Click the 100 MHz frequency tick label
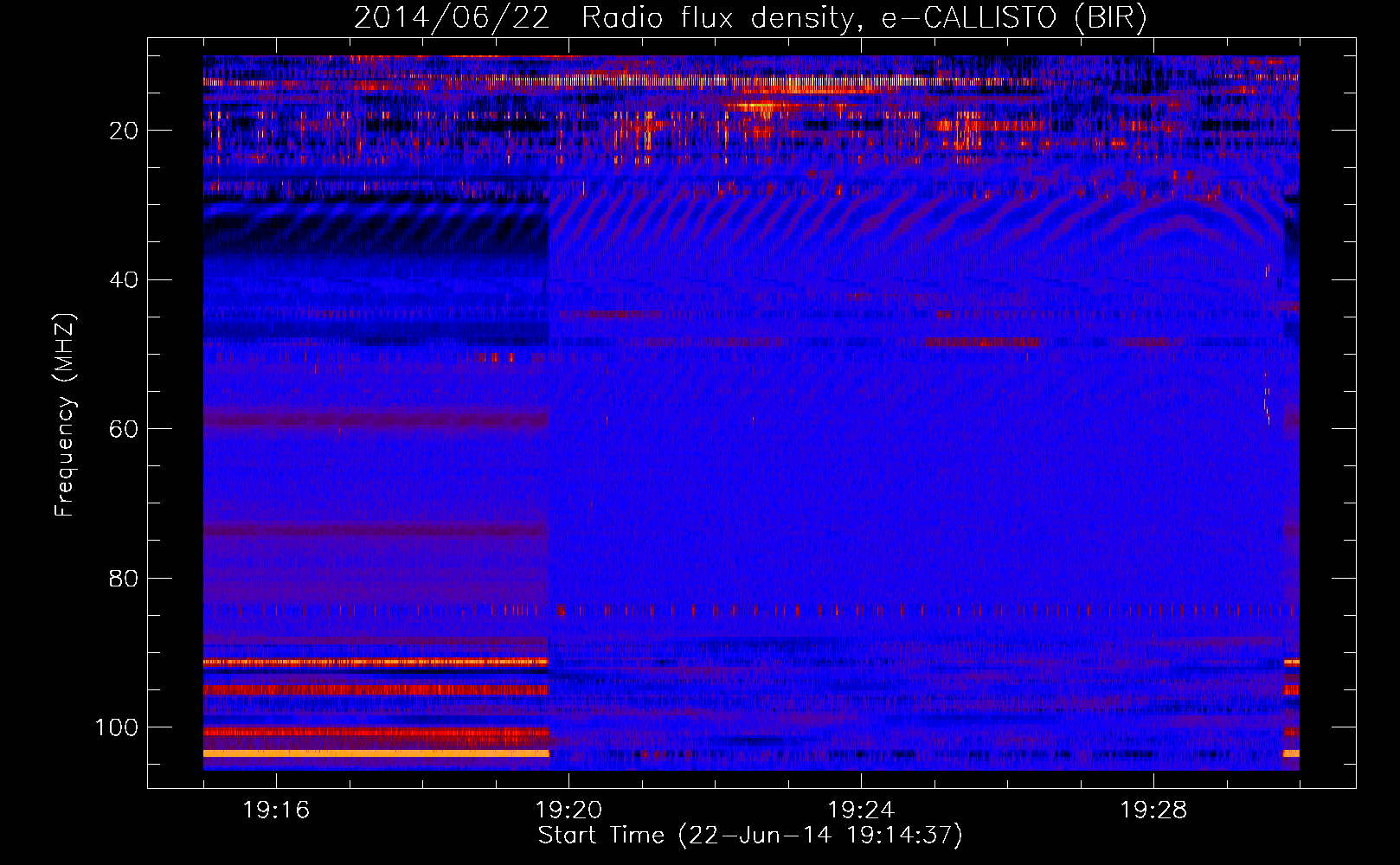Image resolution: width=1400 pixels, height=865 pixels. tap(117, 728)
